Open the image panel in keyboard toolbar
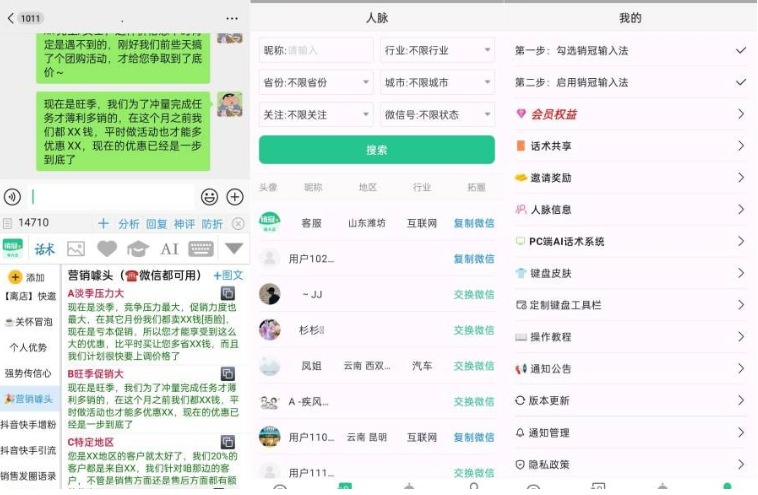This screenshot has height=495, width=758. [75, 249]
